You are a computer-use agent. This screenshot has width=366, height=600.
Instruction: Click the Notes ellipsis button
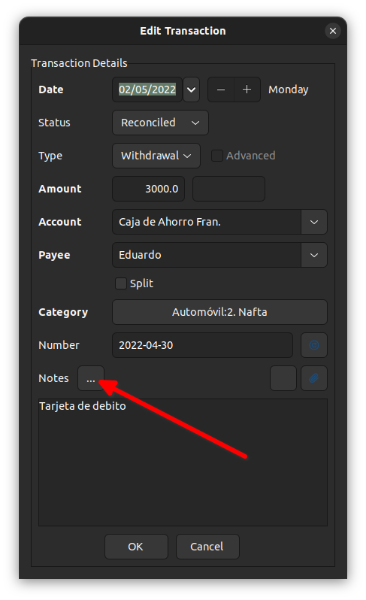[91, 378]
